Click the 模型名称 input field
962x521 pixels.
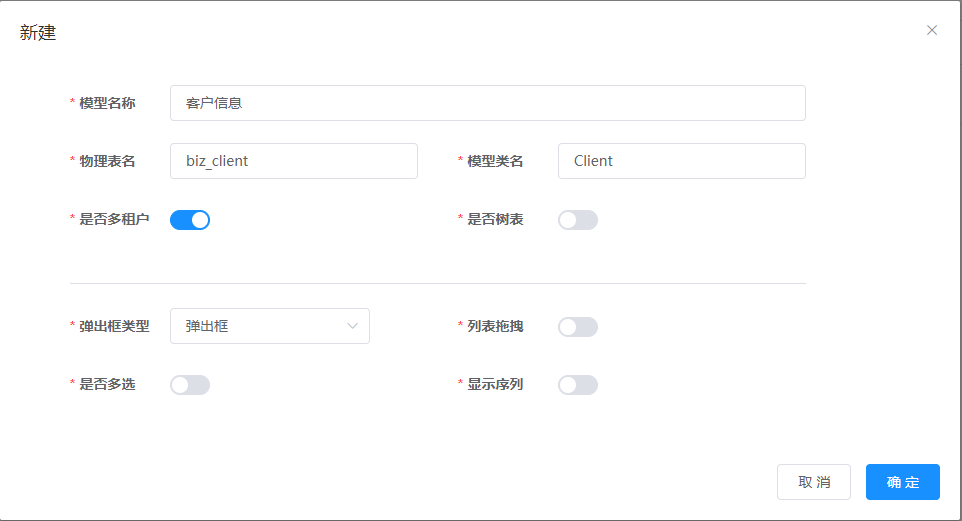pos(487,103)
